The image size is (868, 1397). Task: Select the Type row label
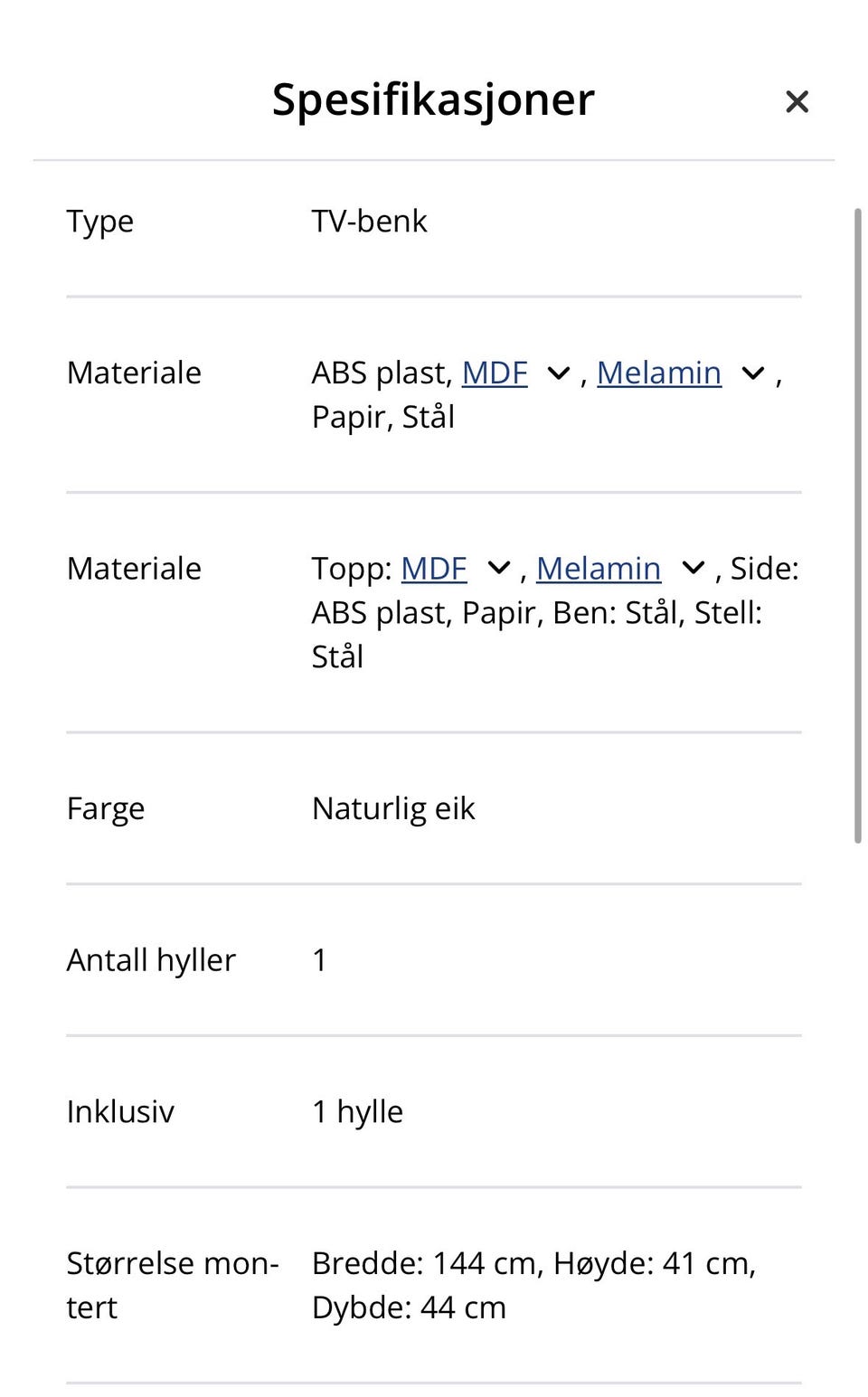100,222
